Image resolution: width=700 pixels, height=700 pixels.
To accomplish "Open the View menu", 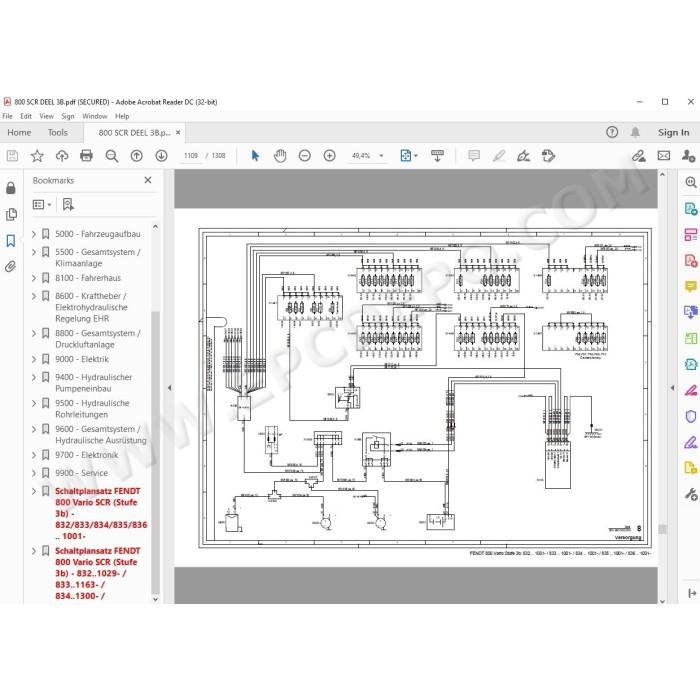I will 46,116.
